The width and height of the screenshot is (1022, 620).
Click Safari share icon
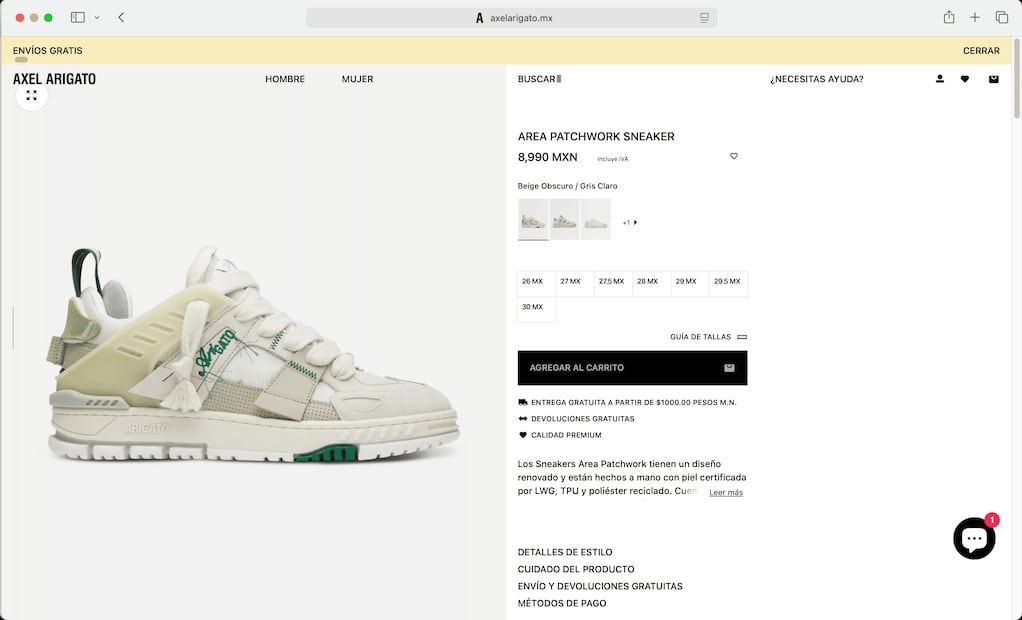tap(948, 18)
